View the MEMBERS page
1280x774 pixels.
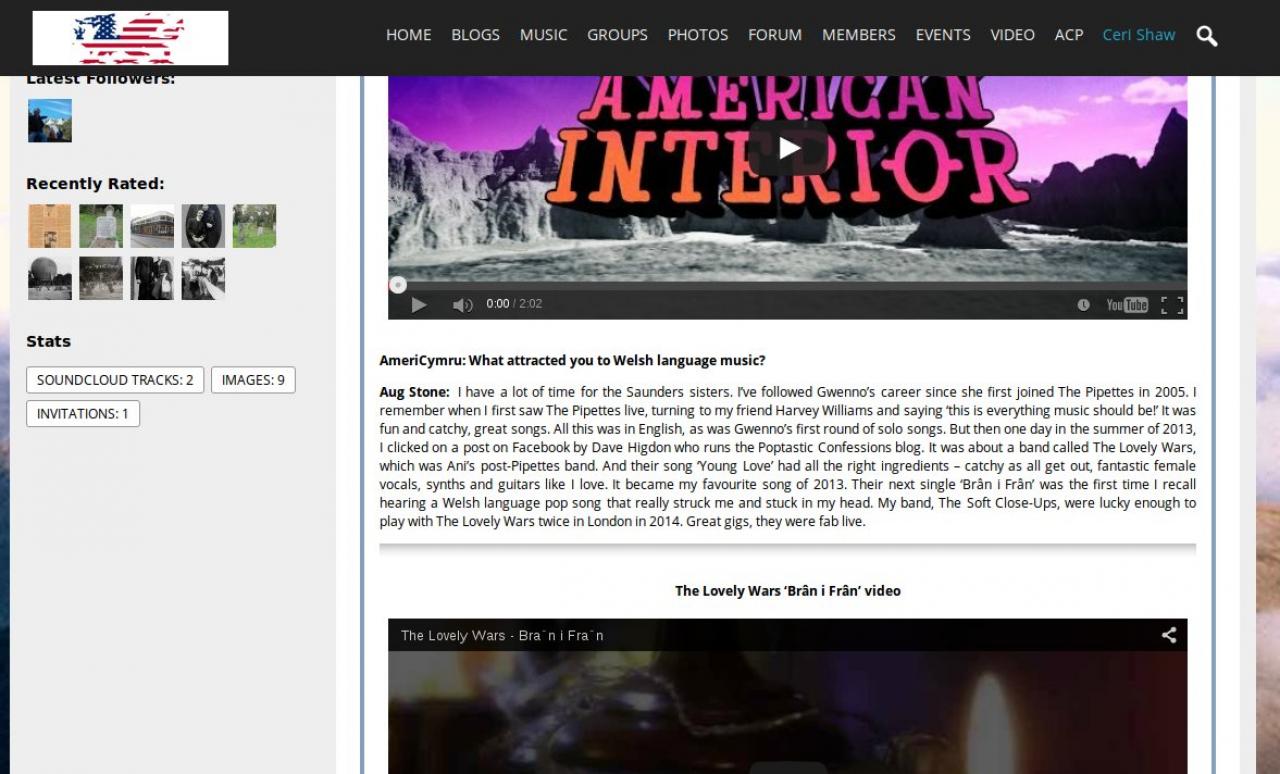point(859,35)
